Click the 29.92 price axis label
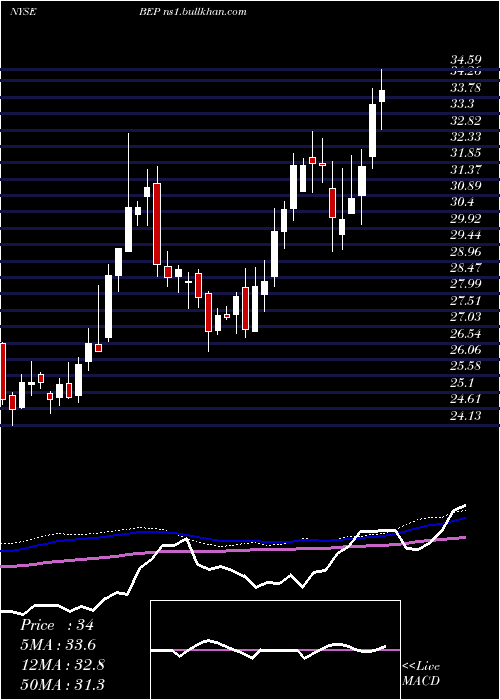The height and width of the screenshot is (700, 500). 466,219
